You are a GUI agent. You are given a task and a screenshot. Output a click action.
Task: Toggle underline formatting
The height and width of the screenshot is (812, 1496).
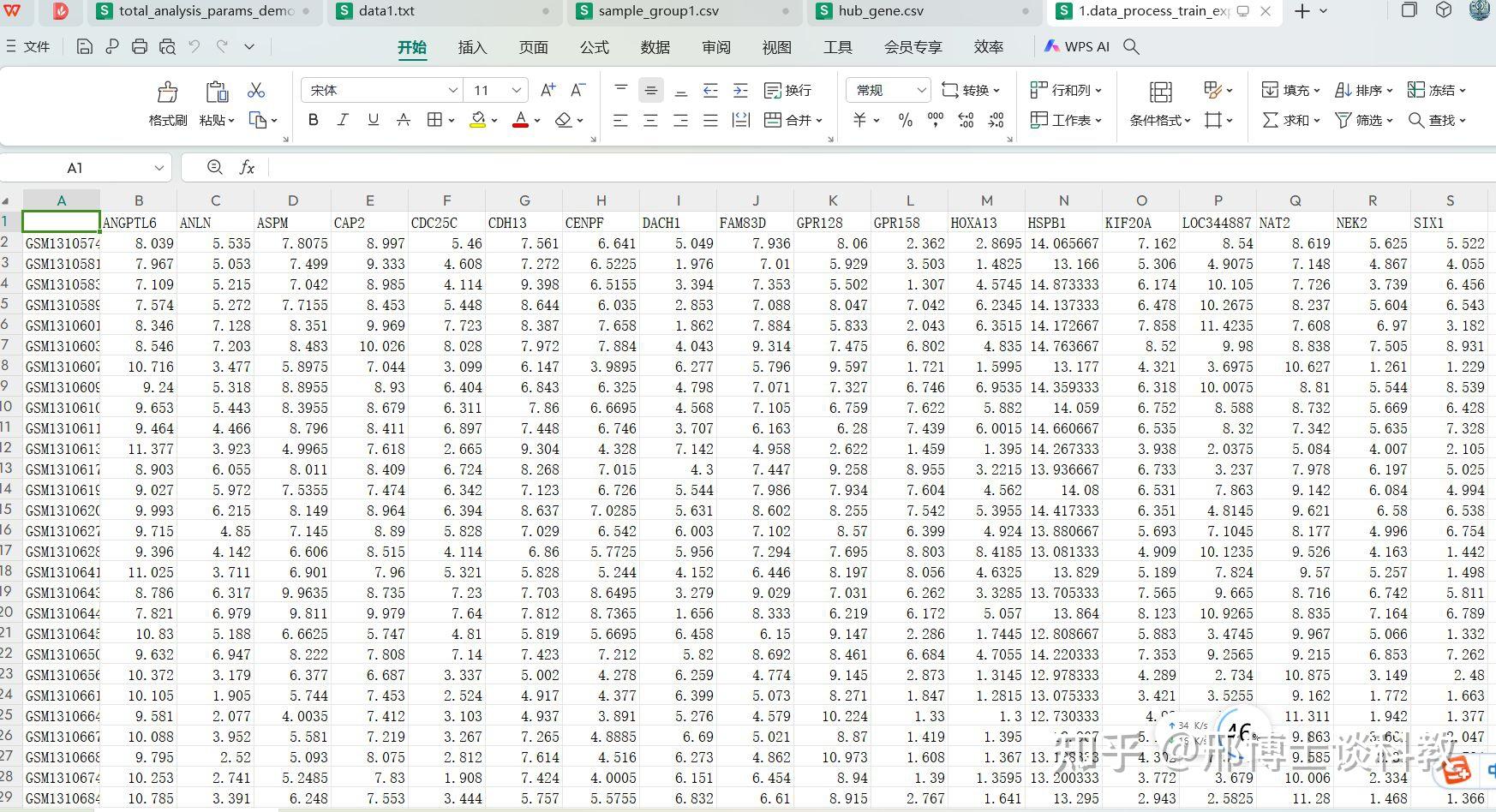pyautogui.click(x=373, y=120)
